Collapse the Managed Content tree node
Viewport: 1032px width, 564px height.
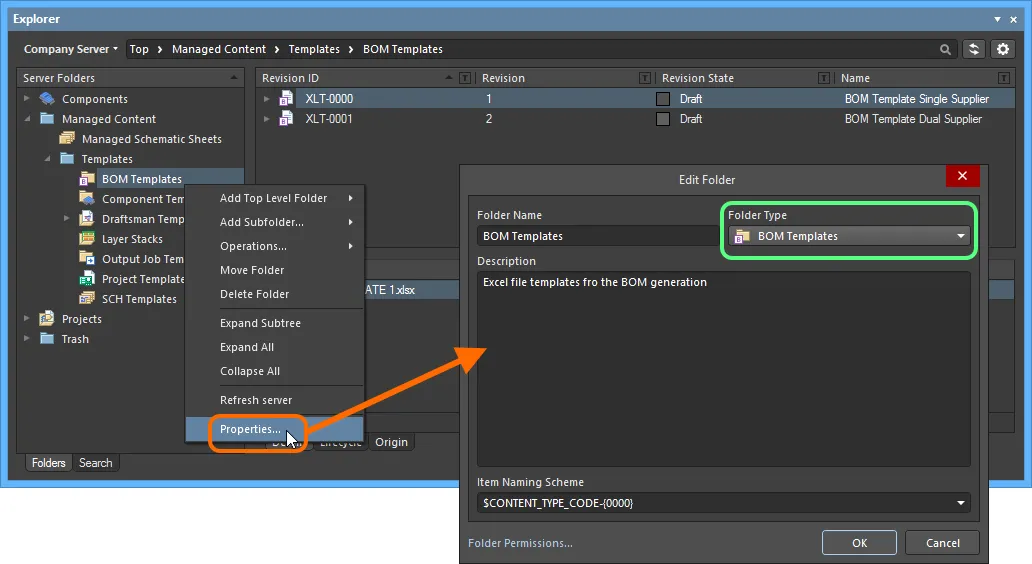pos(27,119)
